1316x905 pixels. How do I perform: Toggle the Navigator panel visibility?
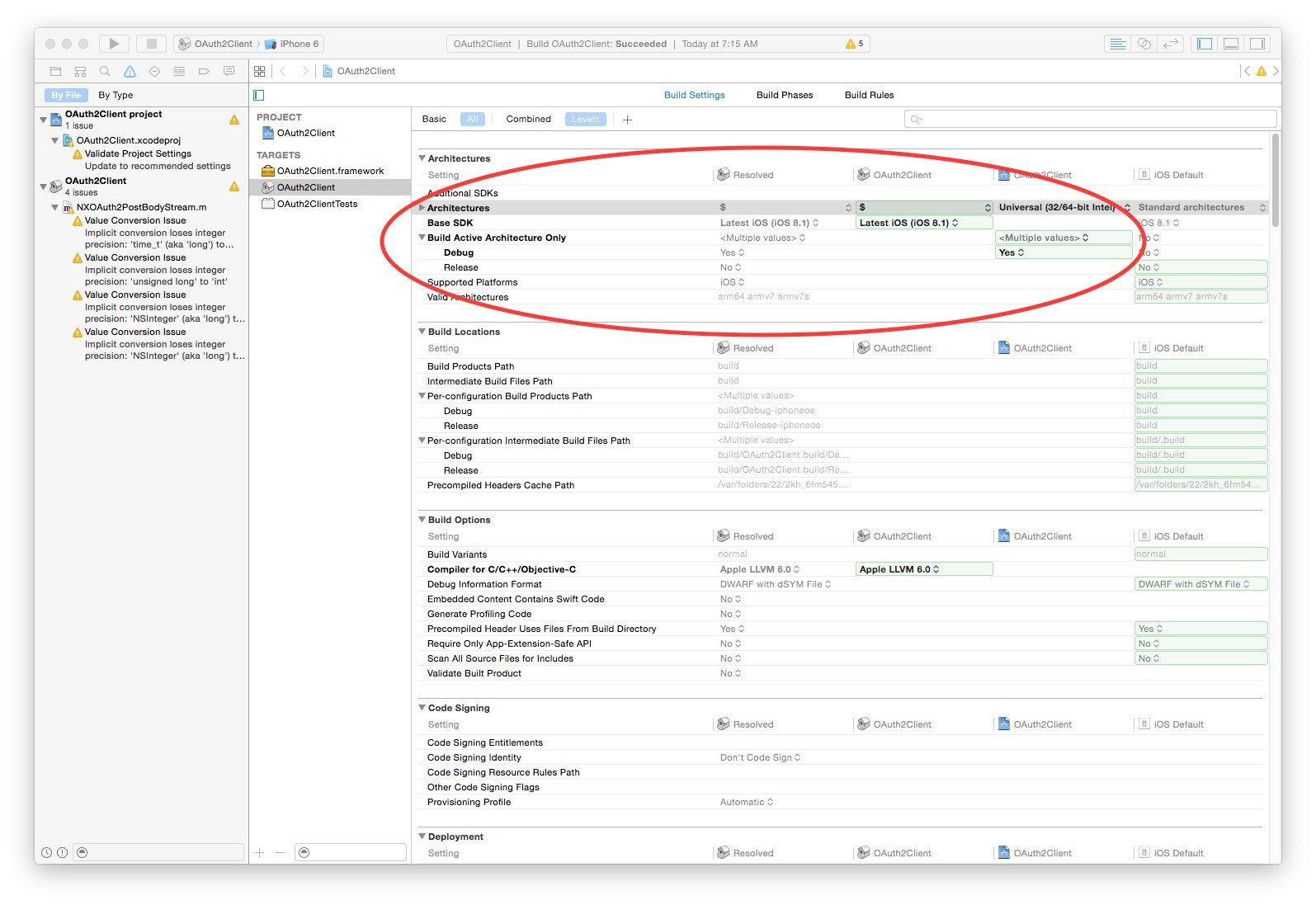point(1205,44)
